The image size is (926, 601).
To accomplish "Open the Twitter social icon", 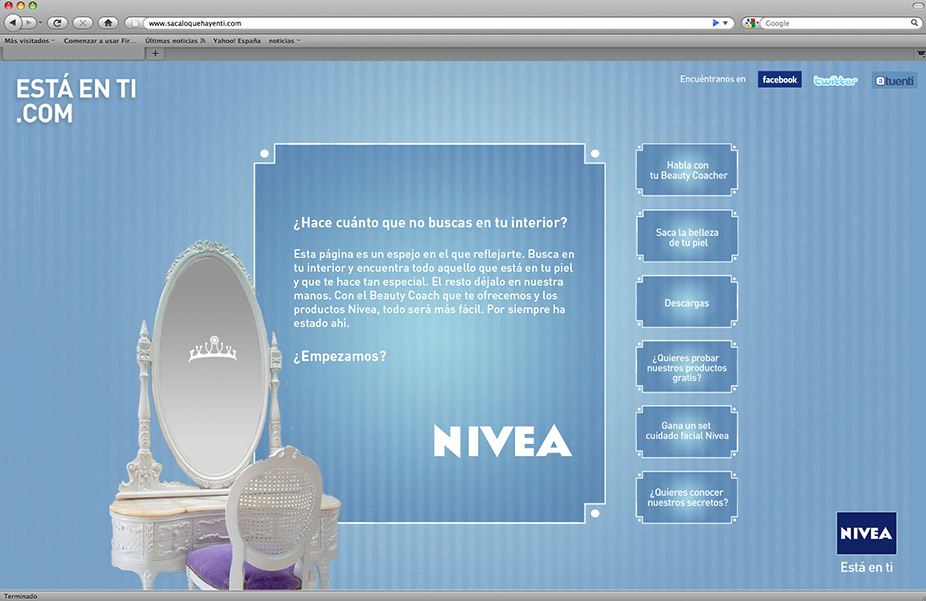I will point(835,80).
